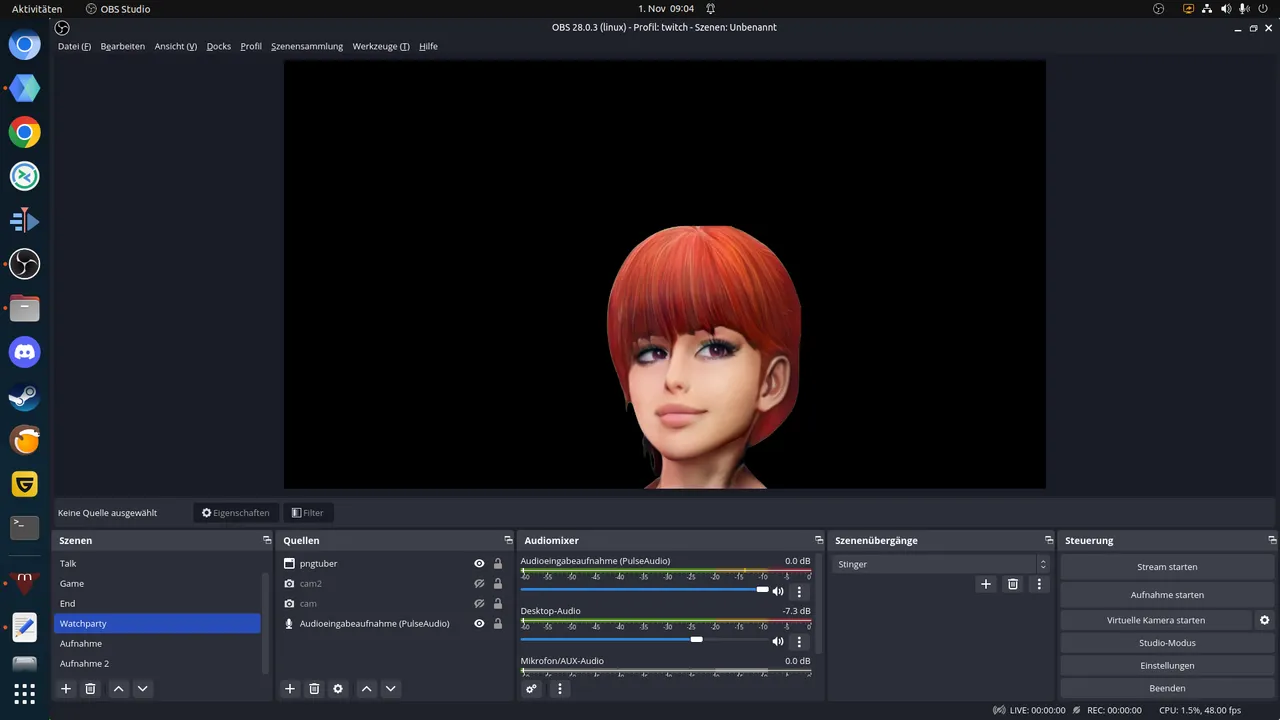Open the terminal from the dock
1280x720 pixels.
pos(24,527)
